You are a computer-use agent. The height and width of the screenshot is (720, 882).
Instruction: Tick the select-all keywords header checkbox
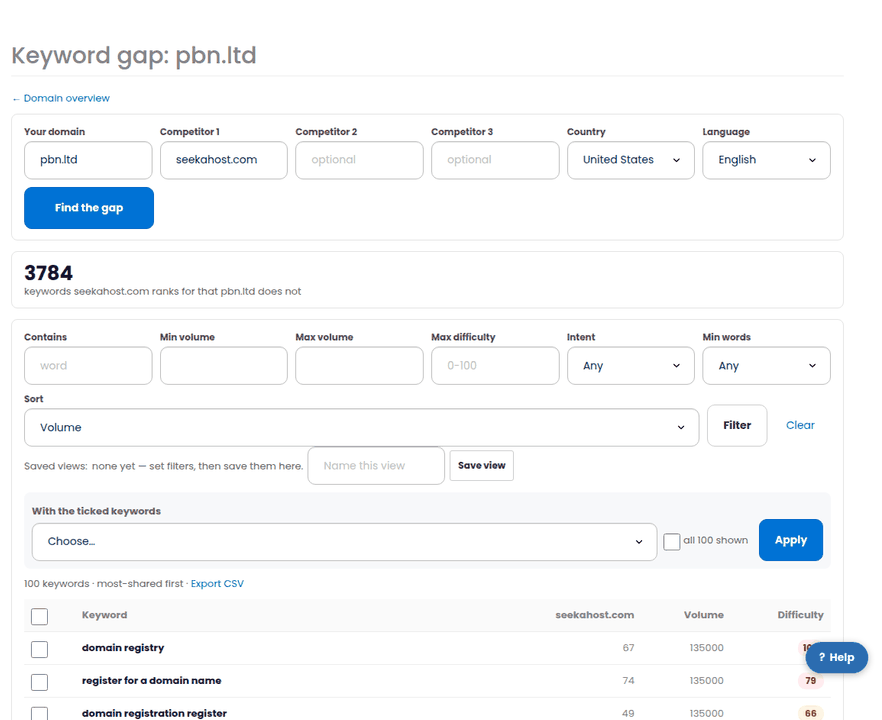[x=39, y=616]
